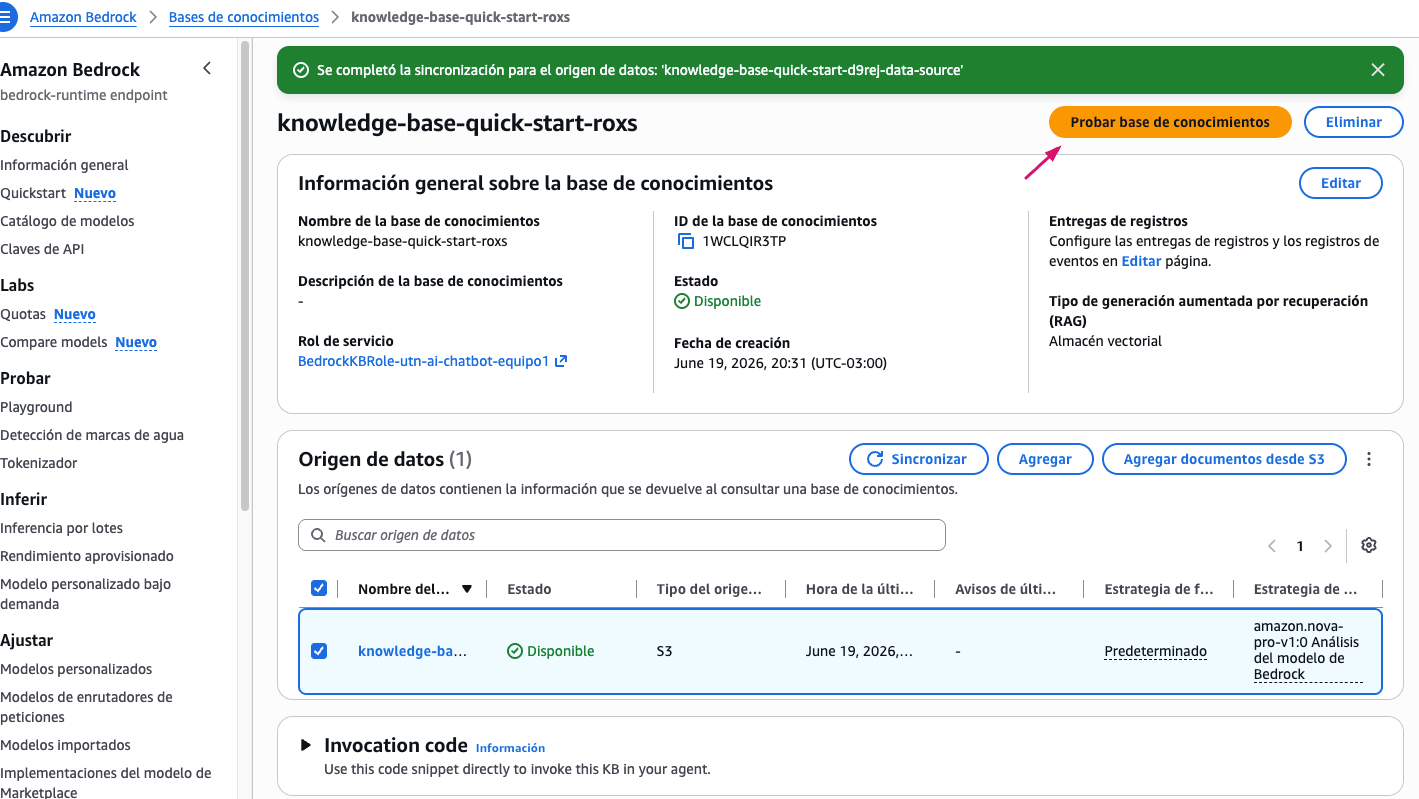Open the hamburger navigation menu icon
This screenshot has width=1419, height=799.
5,17
